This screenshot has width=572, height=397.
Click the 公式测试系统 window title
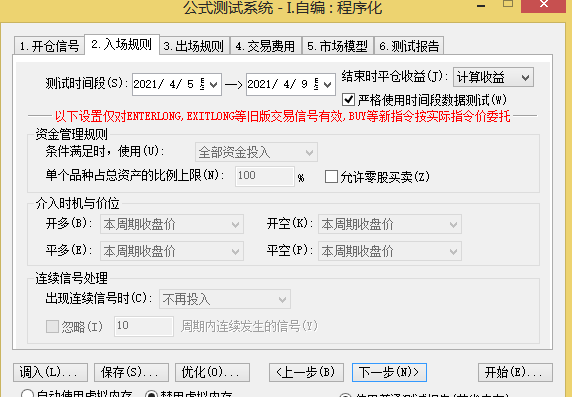pyautogui.click(x=283, y=8)
